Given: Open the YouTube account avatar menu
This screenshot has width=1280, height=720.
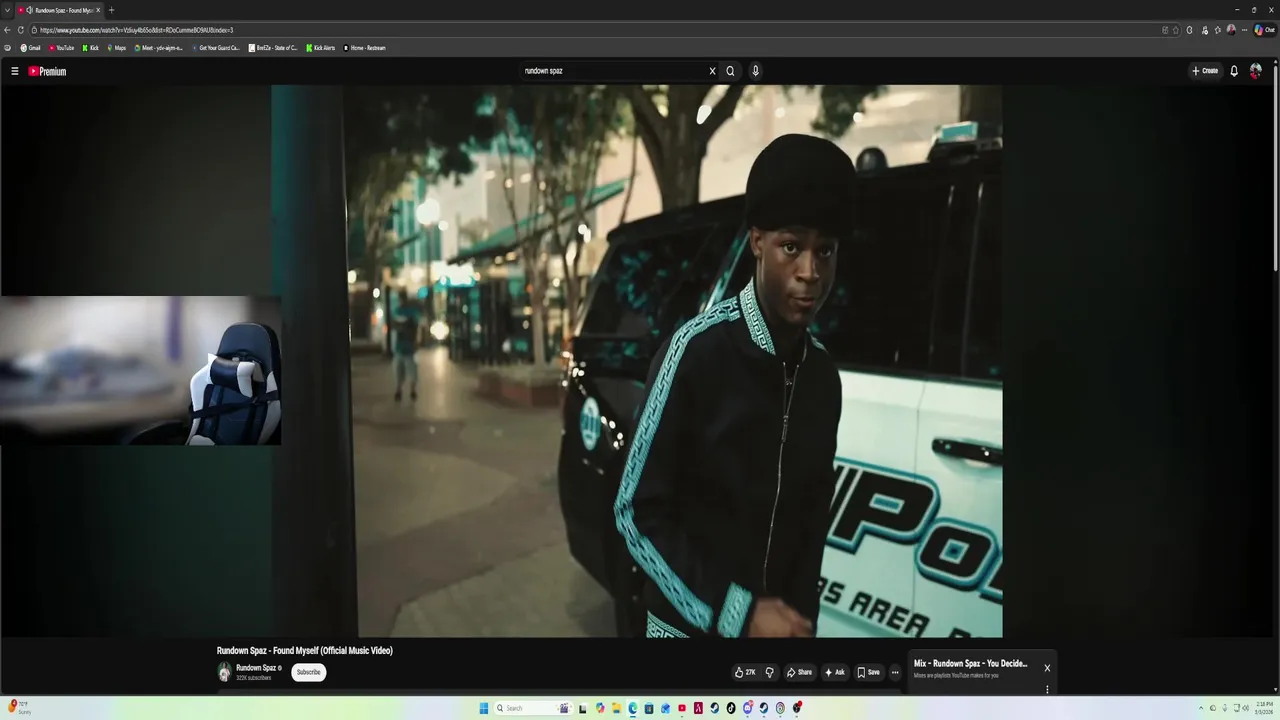Looking at the screenshot, I should click(x=1256, y=71).
